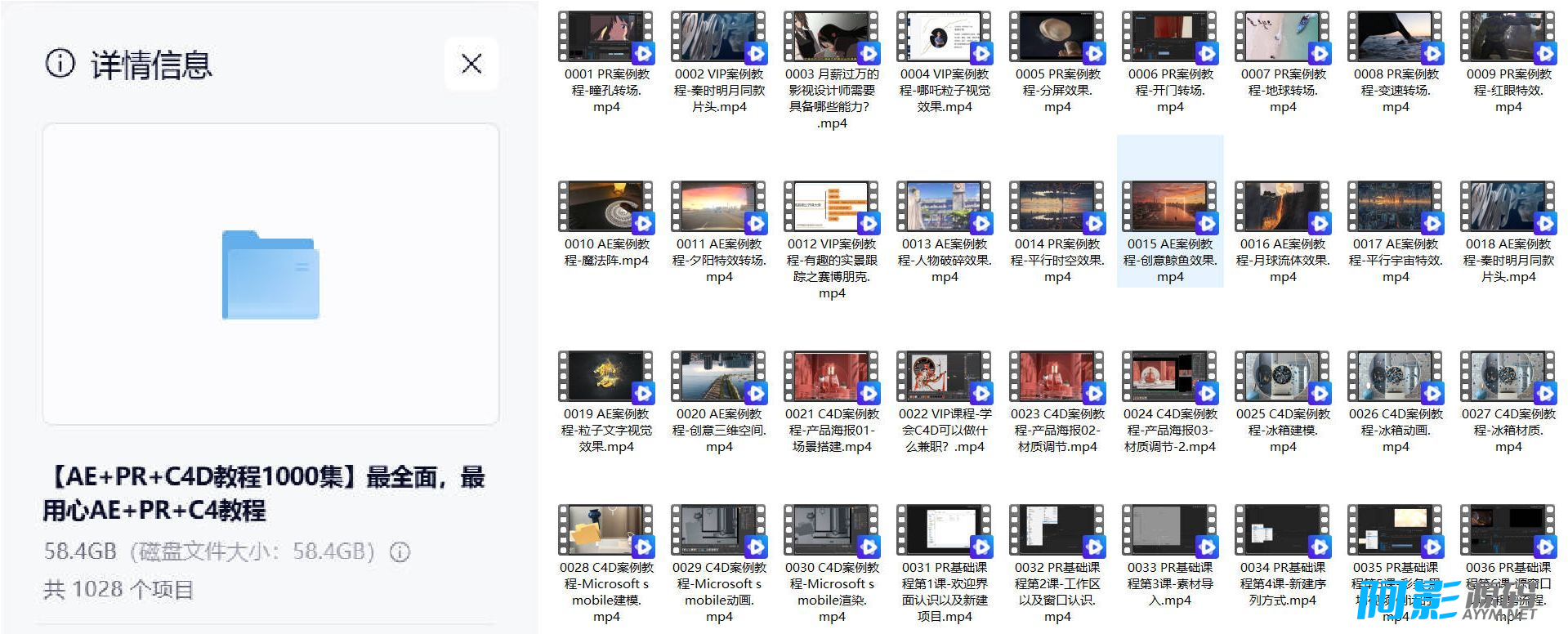The height and width of the screenshot is (634, 1568).
Task: Select 0017 AE案例教程-平行宇宙特效.mp4
Action: (1395, 208)
